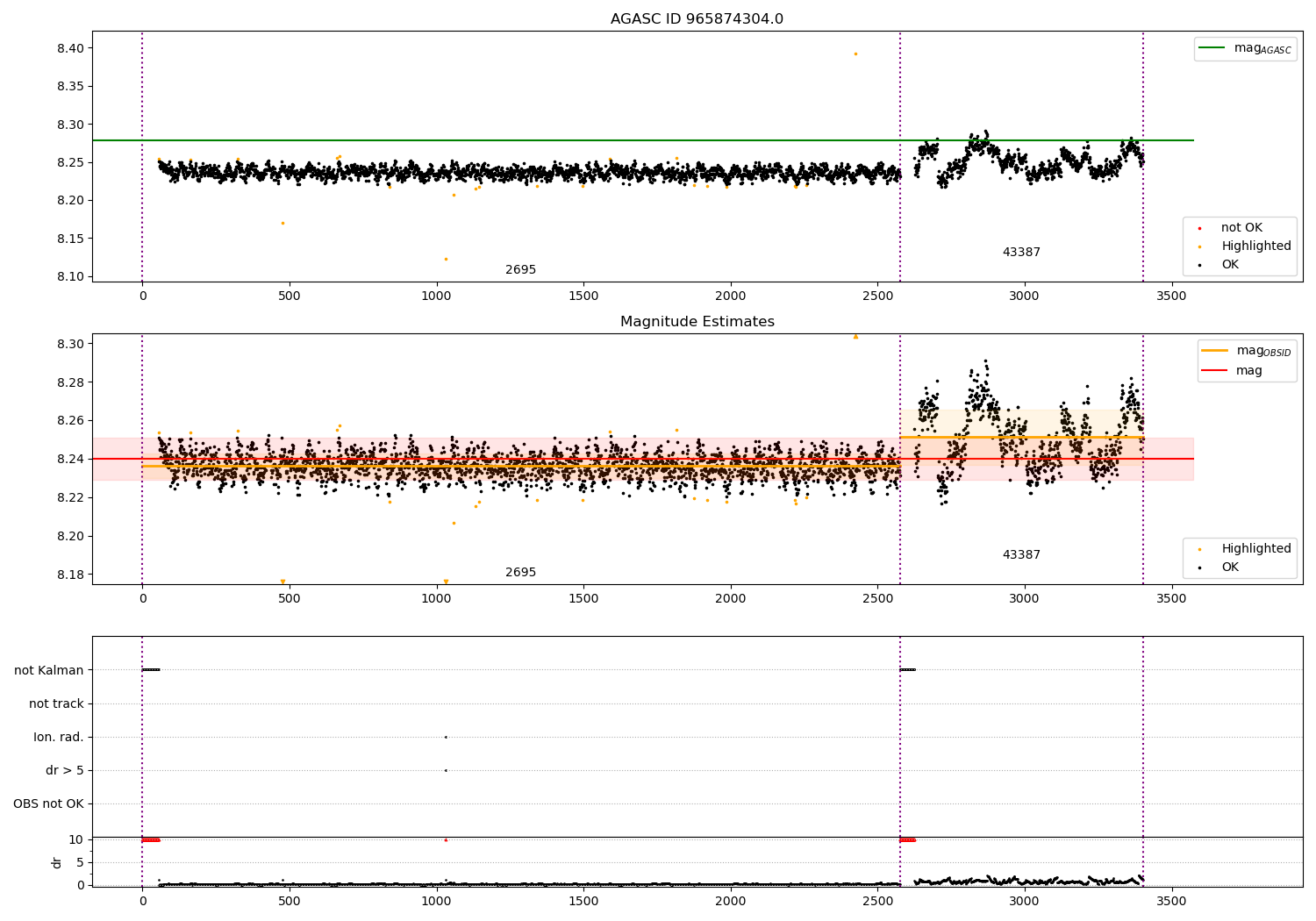1316x921 pixels.
Task: Click the 'Ion. rad.' row label
Action: pyautogui.click(x=59, y=737)
